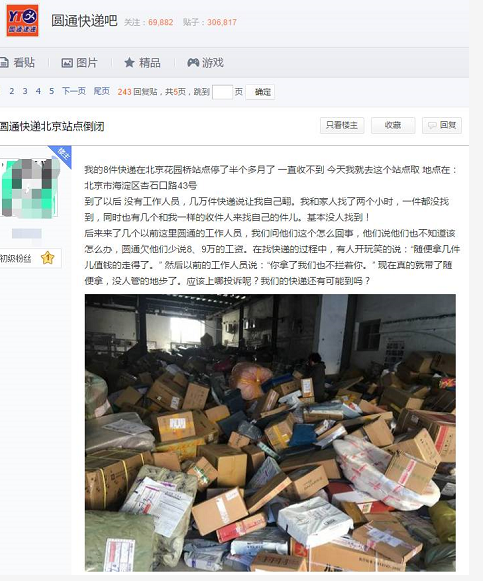This screenshot has height=581, width=483.
Task: Click the YTO Express forum logo
Action: tap(23, 21)
